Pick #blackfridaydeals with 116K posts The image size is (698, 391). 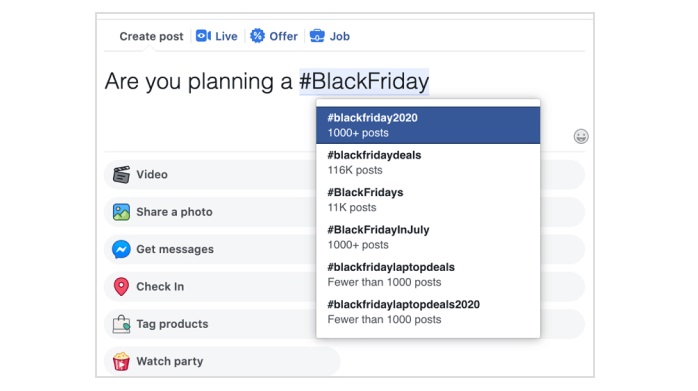point(428,163)
